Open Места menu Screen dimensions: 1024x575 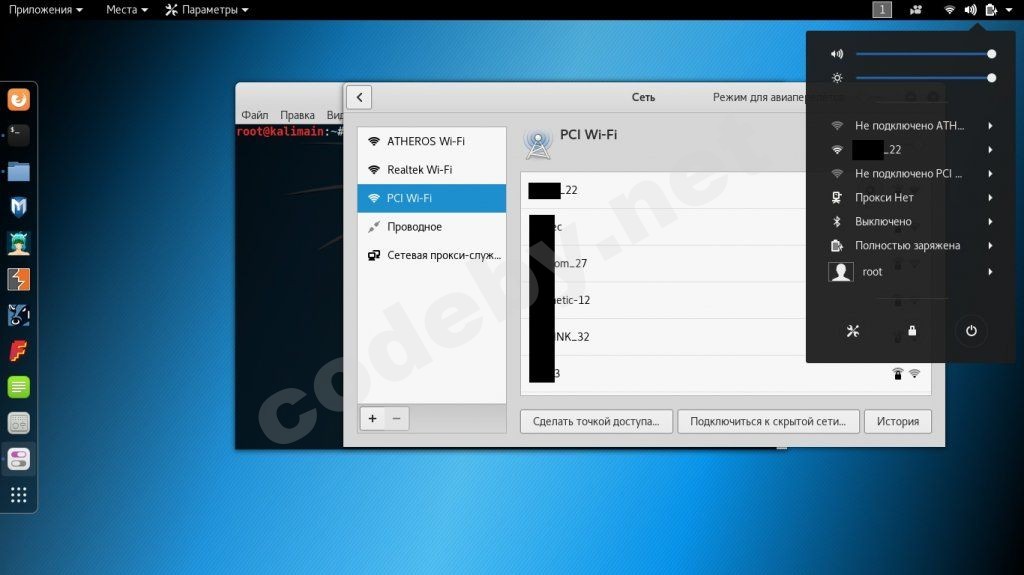pyautogui.click(x=127, y=10)
